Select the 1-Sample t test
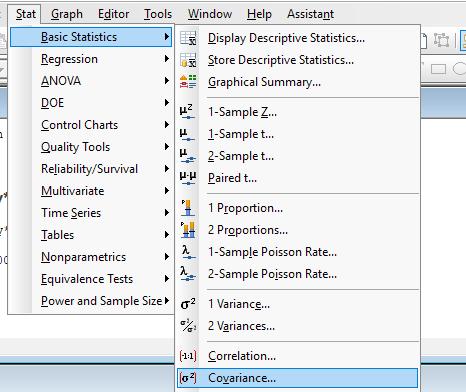Viewport: 466px width, 392px height. (x=297, y=134)
